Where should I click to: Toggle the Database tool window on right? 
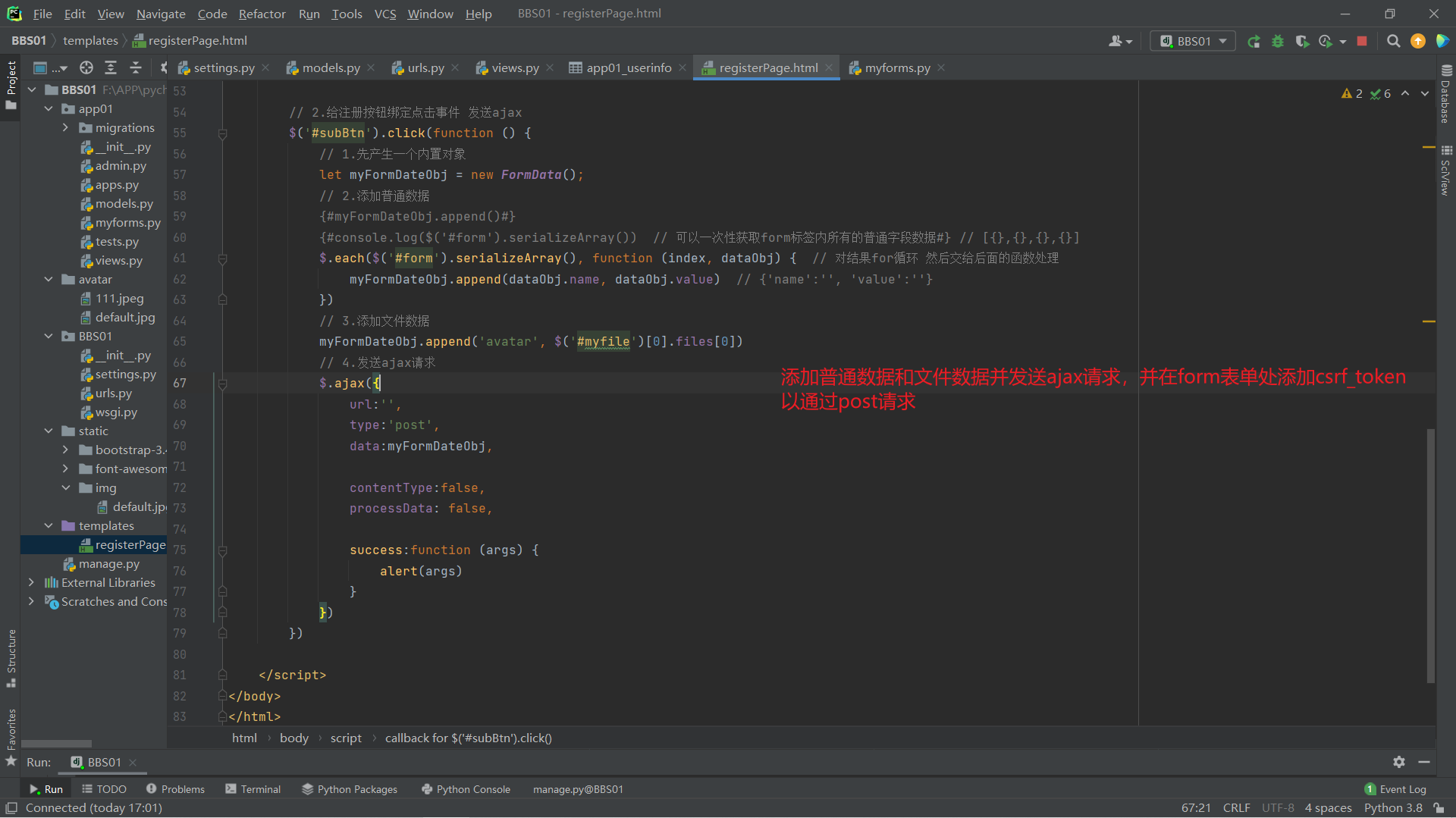tap(1445, 95)
